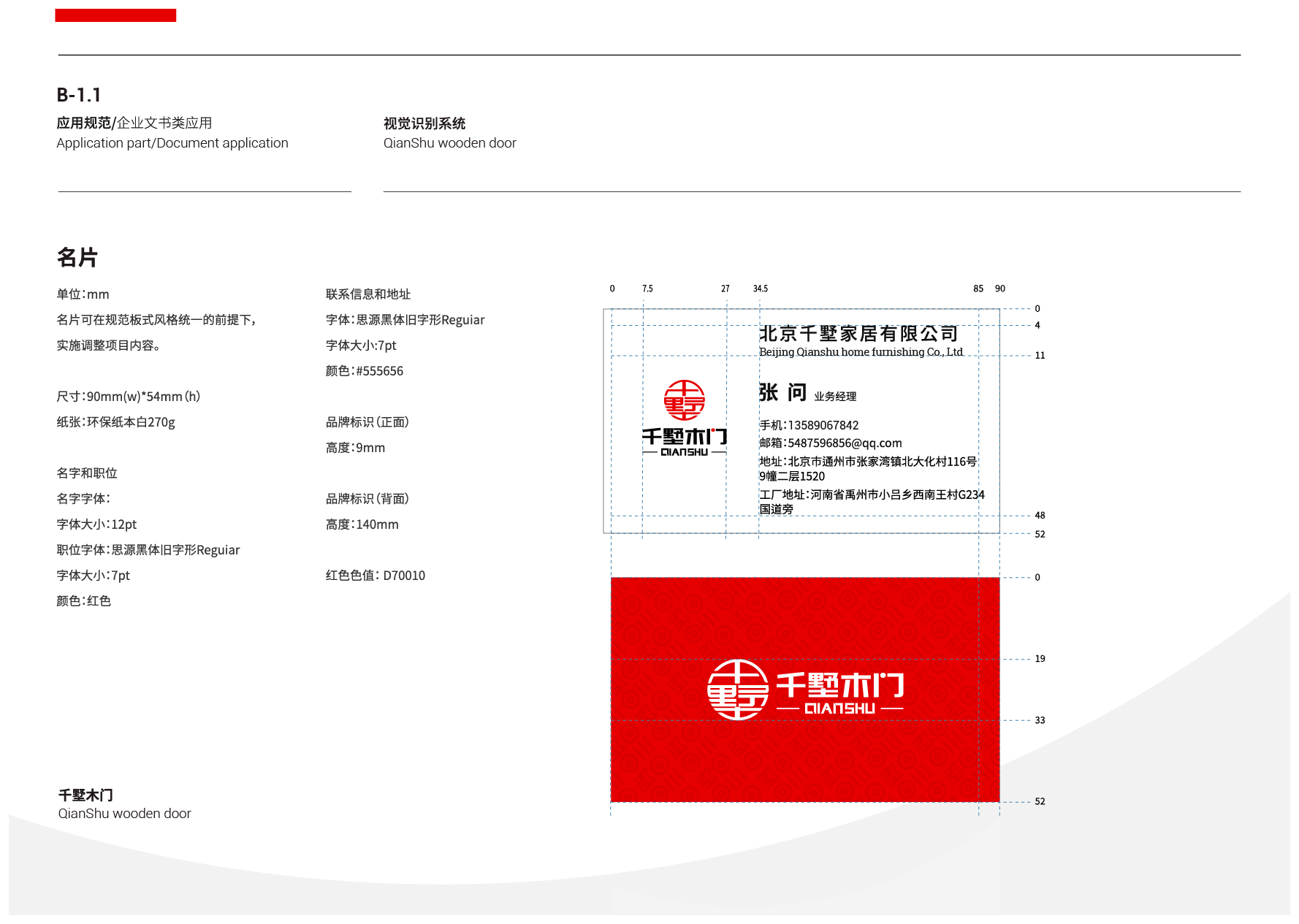Select the red bar at top left
This screenshot has height=924, width=1299.
pyautogui.click(x=115, y=15)
